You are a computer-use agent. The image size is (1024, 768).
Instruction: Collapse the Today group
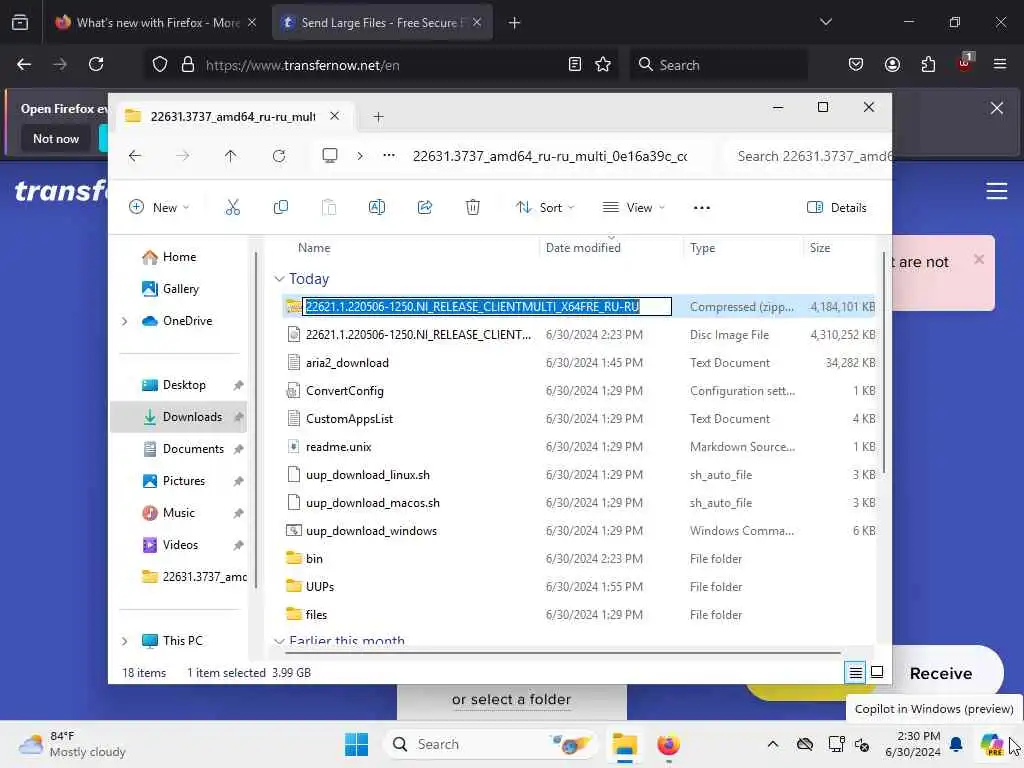[x=280, y=279]
